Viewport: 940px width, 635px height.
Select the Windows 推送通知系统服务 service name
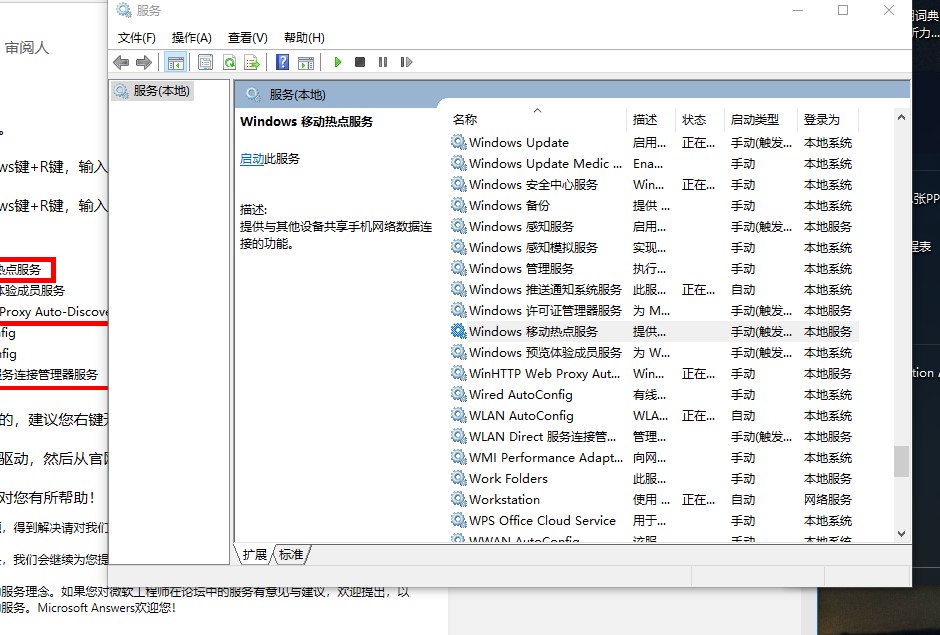point(546,289)
